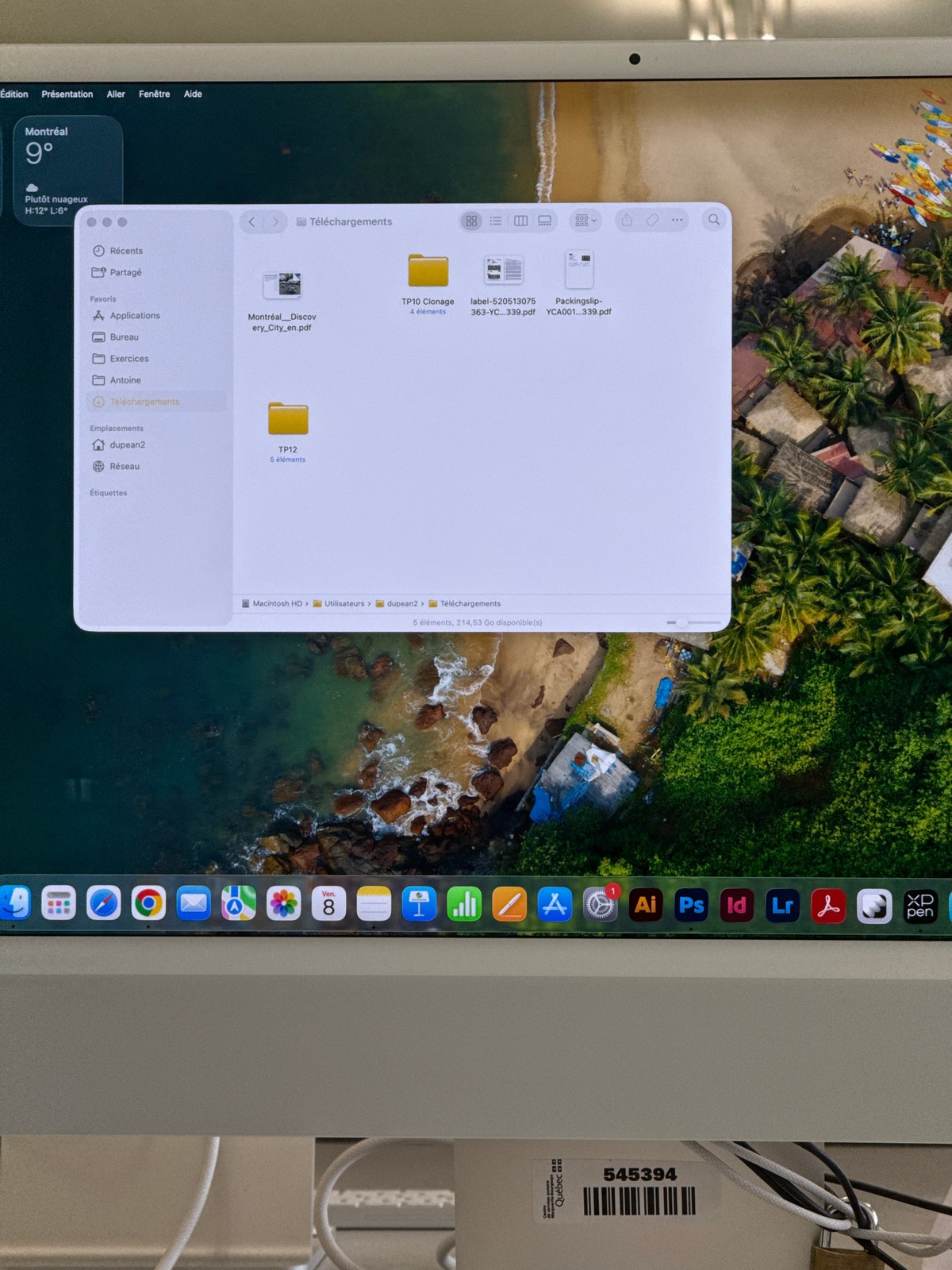The height and width of the screenshot is (1270, 952).
Task: Open Calendar showing Ven. 8
Action: point(328,904)
